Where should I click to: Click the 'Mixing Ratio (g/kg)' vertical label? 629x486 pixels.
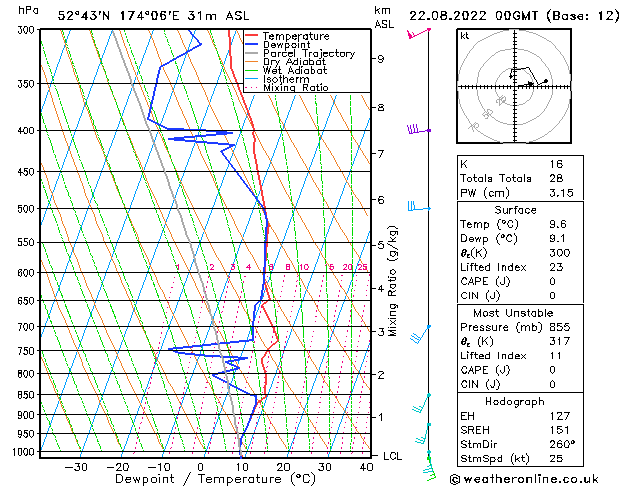click(393, 281)
